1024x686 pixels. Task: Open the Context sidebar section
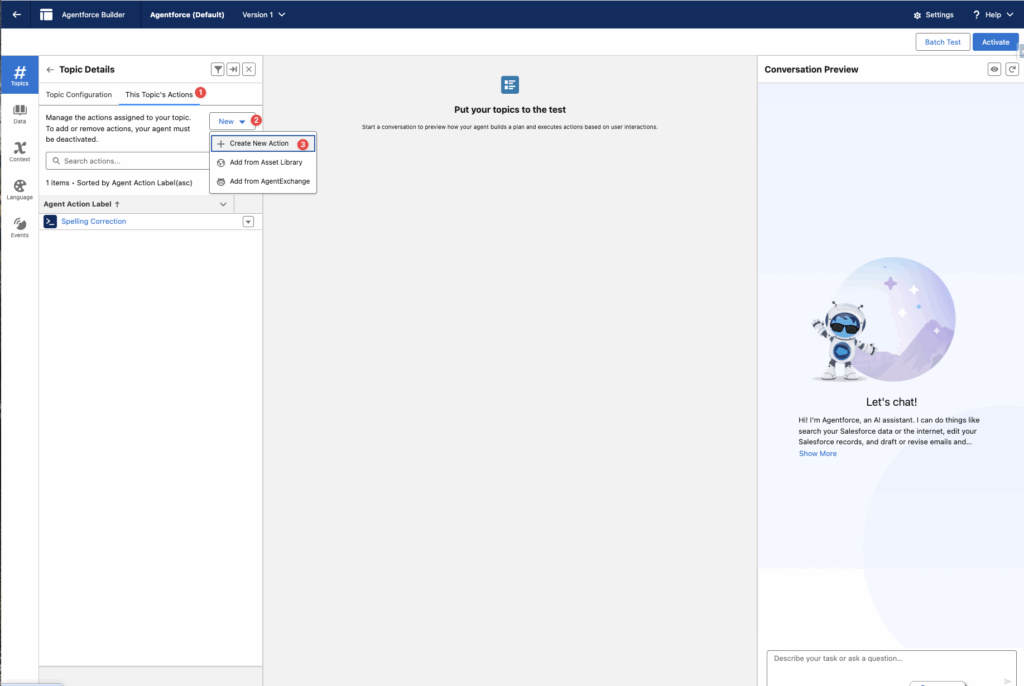(x=20, y=152)
